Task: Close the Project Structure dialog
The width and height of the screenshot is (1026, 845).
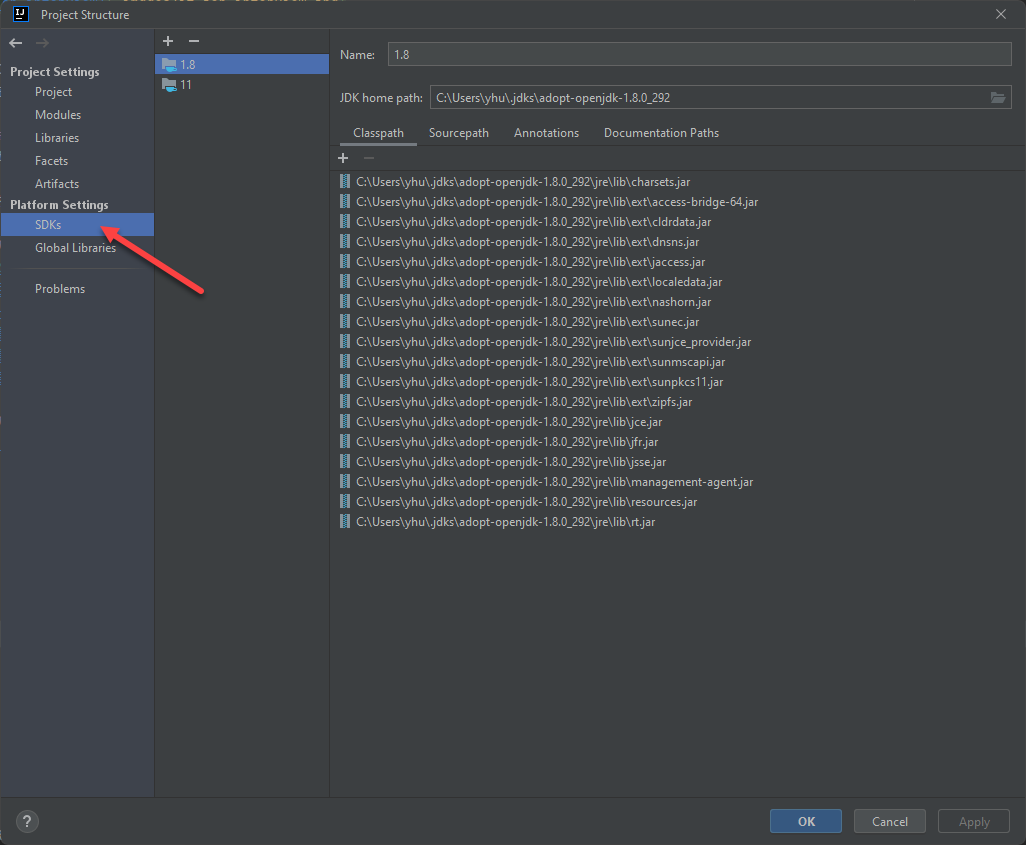Action: (1000, 14)
